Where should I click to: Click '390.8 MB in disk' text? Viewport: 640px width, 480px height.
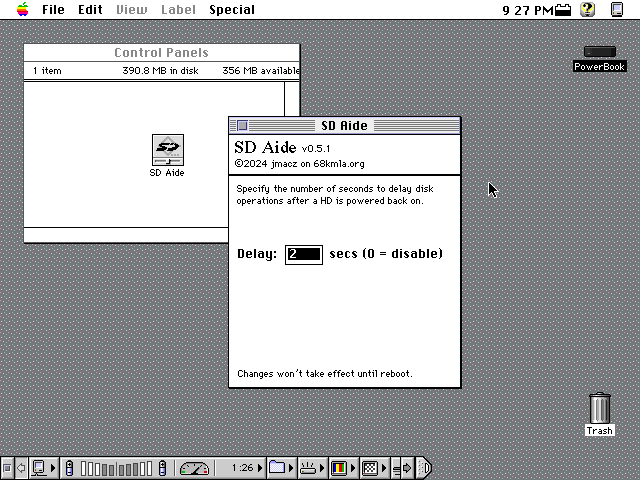160,71
